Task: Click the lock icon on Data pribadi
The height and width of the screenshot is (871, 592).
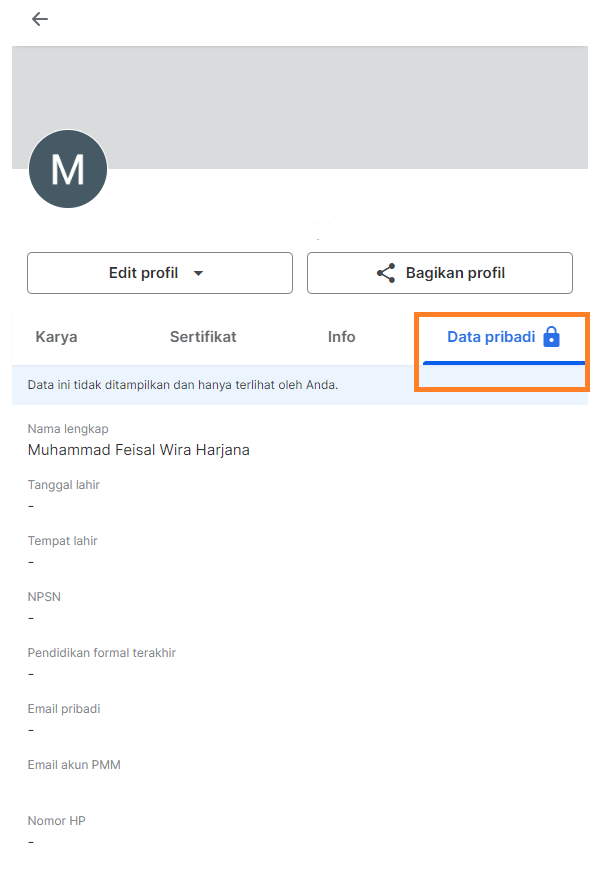Action: point(551,337)
